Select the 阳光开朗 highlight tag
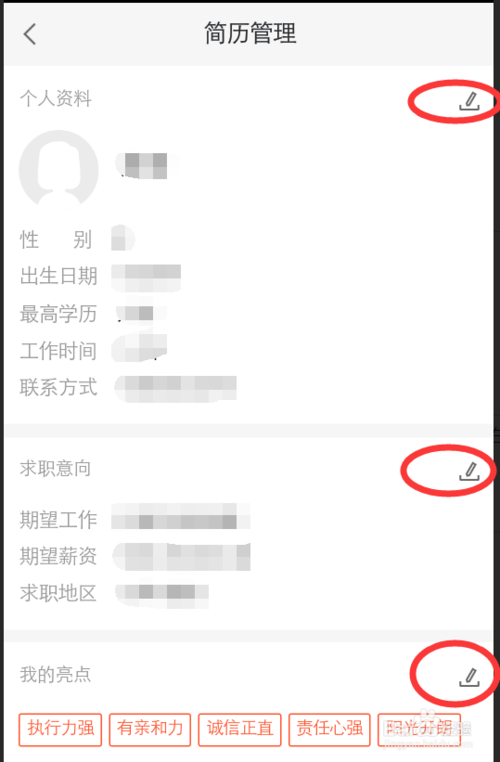The image size is (500, 762). [419, 729]
